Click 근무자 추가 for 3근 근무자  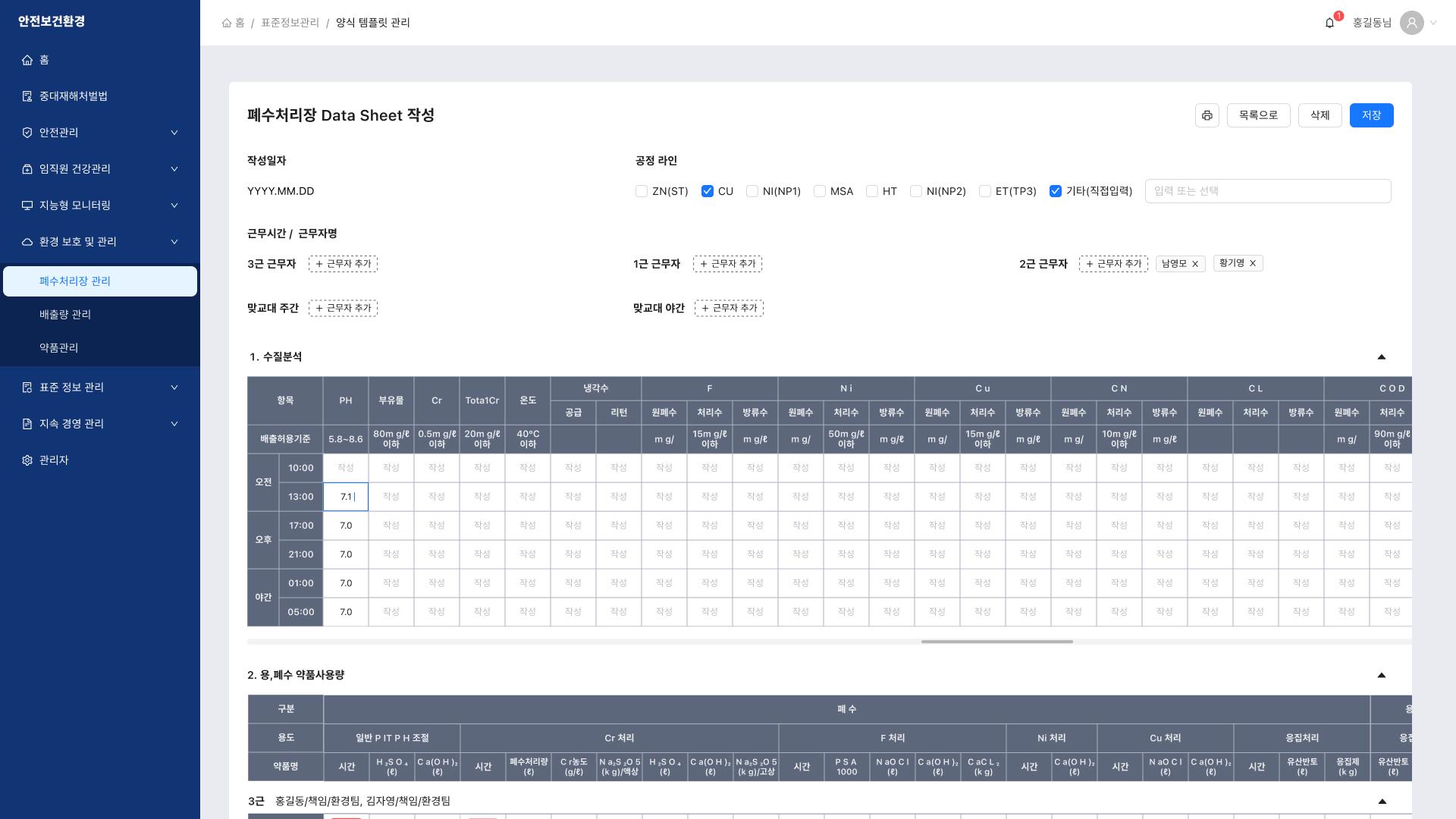[343, 264]
